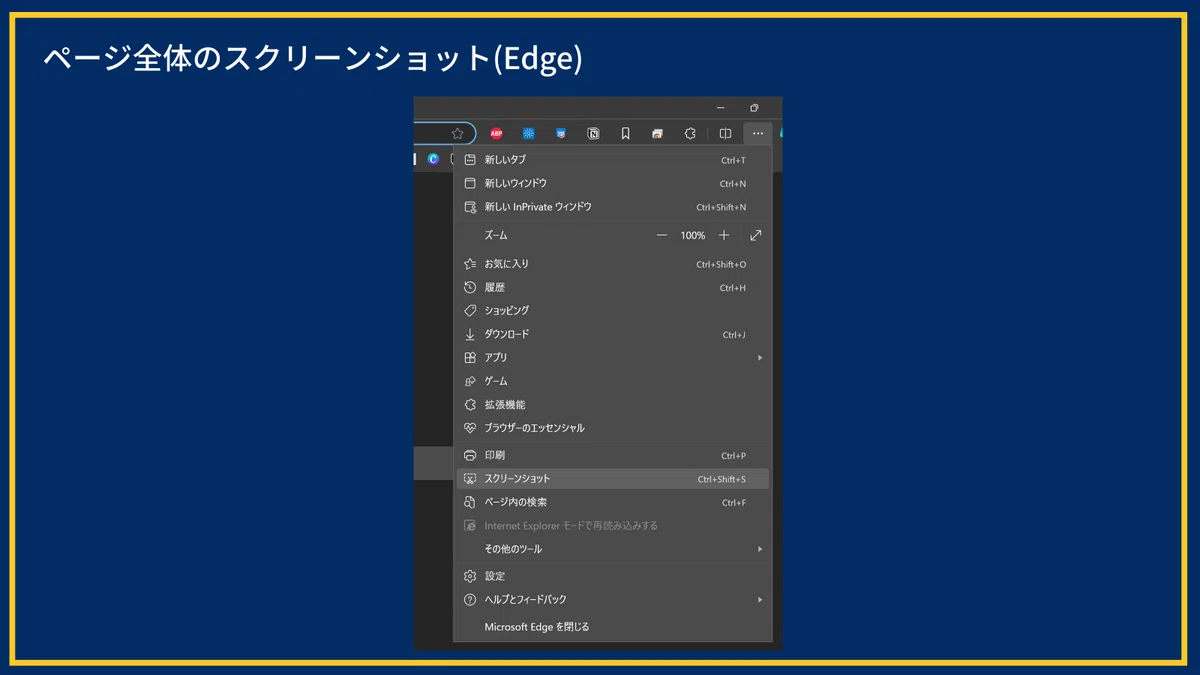
Task: Click Internet Explorer モードで再読み込みする
Action: click(613, 525)
